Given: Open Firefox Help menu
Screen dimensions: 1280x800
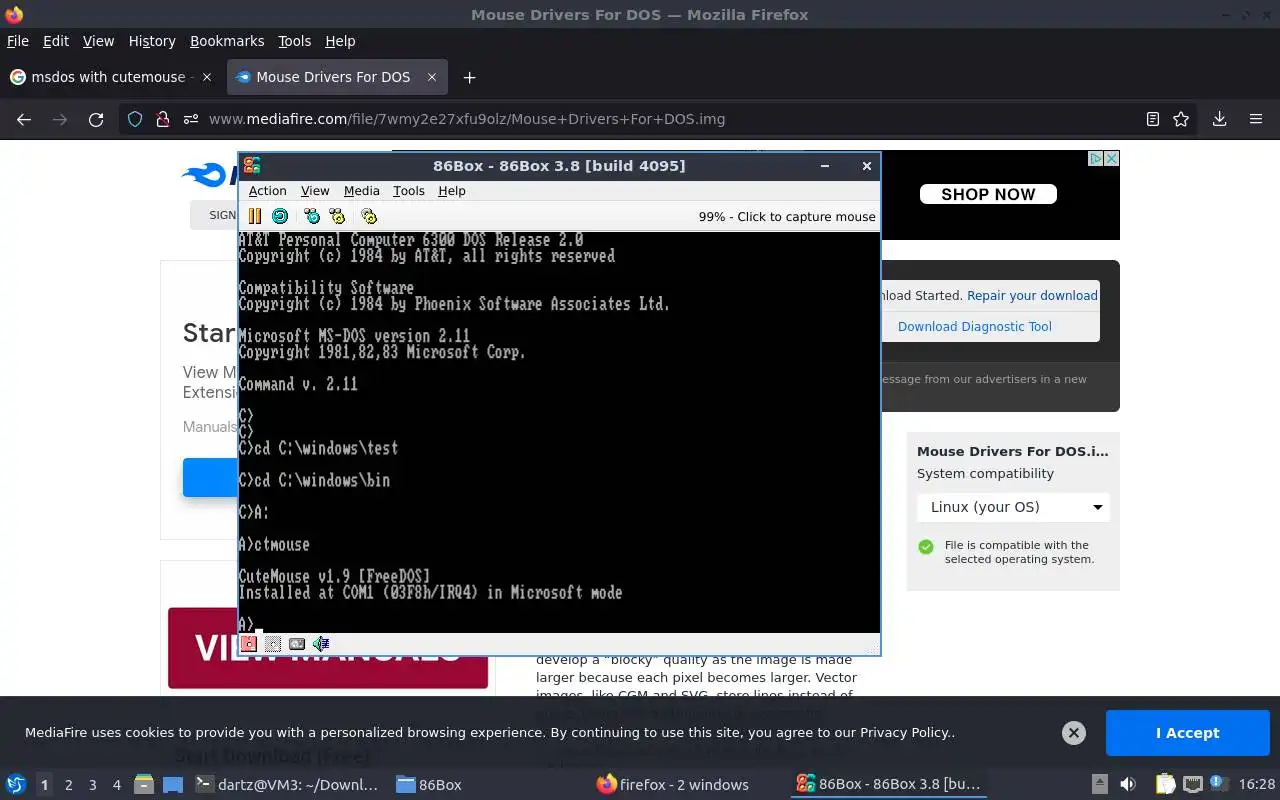Looking at the screenshot, I should coord(340,41).
